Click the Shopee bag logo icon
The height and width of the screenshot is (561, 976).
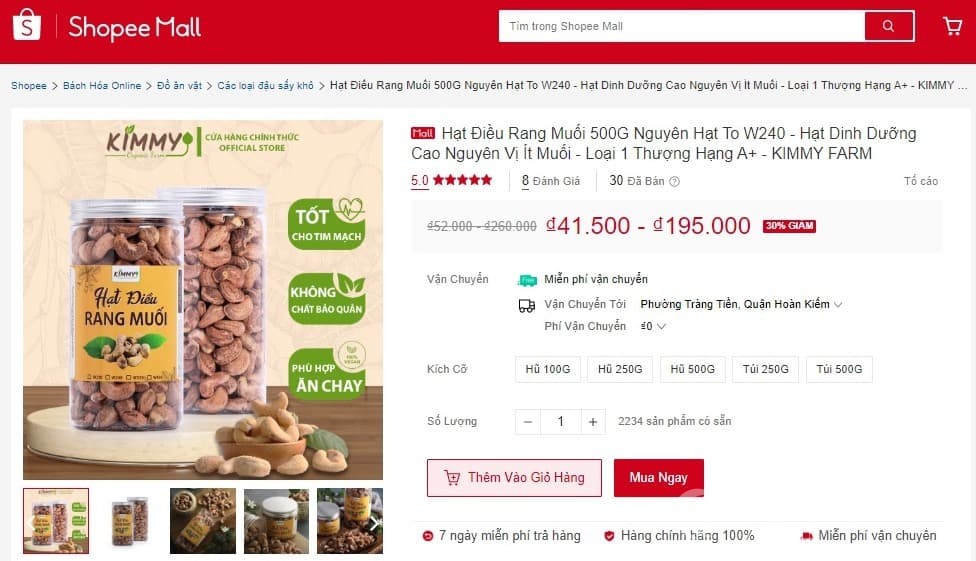coord(27,25)
